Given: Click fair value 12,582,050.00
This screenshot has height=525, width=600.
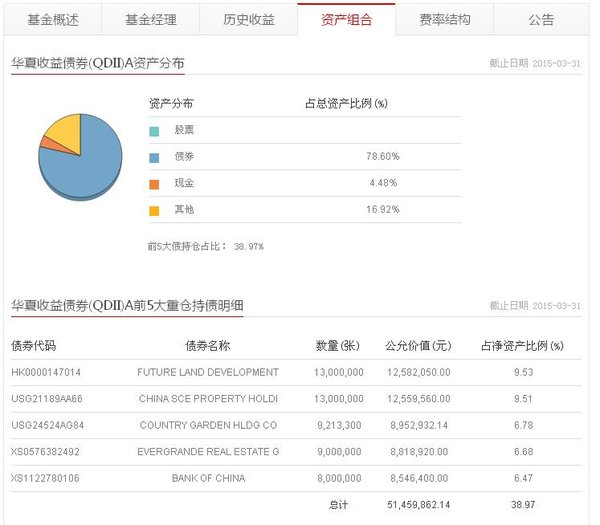Looking at the screenshot, I should pyautogui.click(x=419, y=372).
